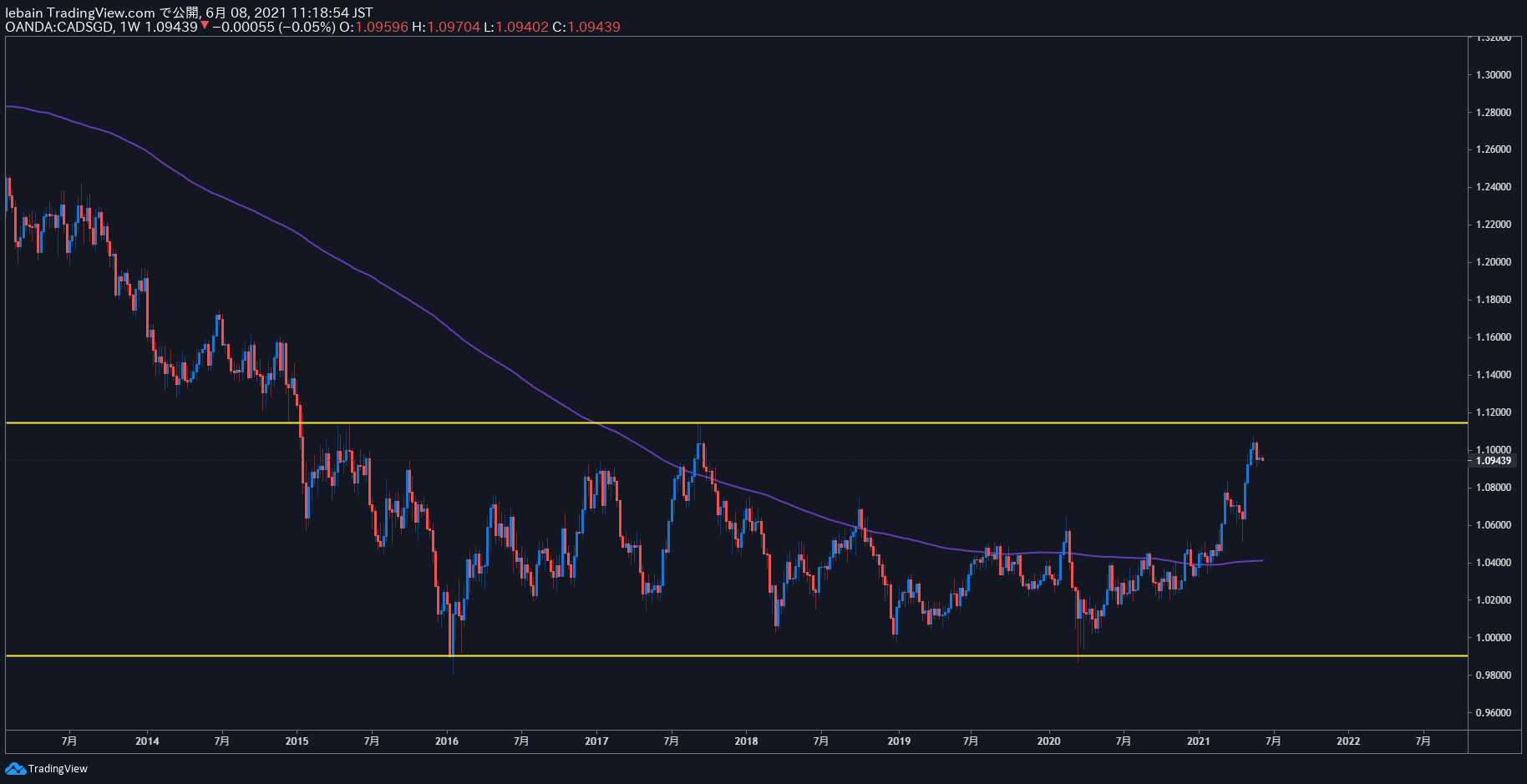Click the 1W timeframe label in header
The image size is (1527, 784).
click(130, 27)
